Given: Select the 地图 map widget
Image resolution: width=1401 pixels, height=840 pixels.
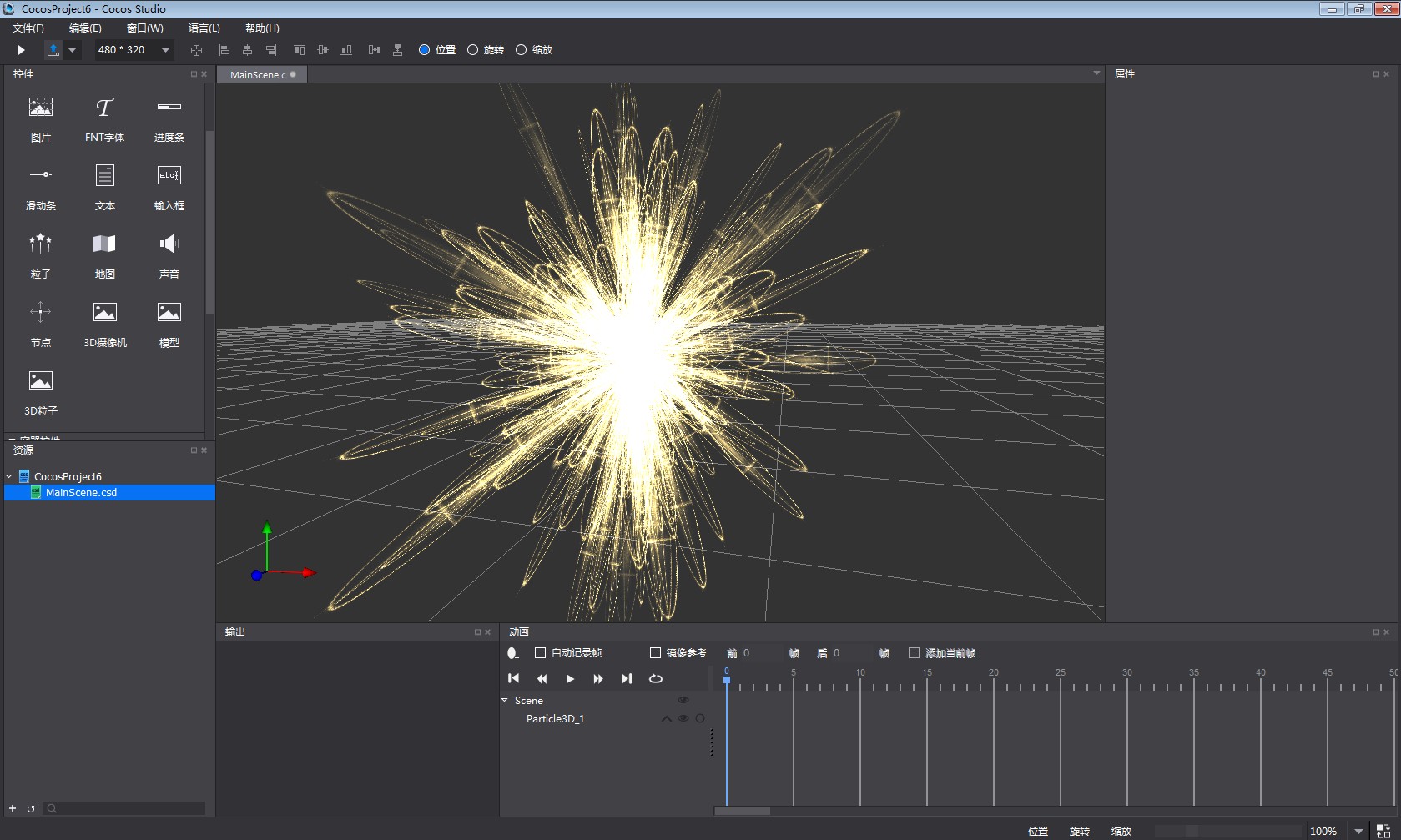Looking at the screenshot, I should point(104,256).
